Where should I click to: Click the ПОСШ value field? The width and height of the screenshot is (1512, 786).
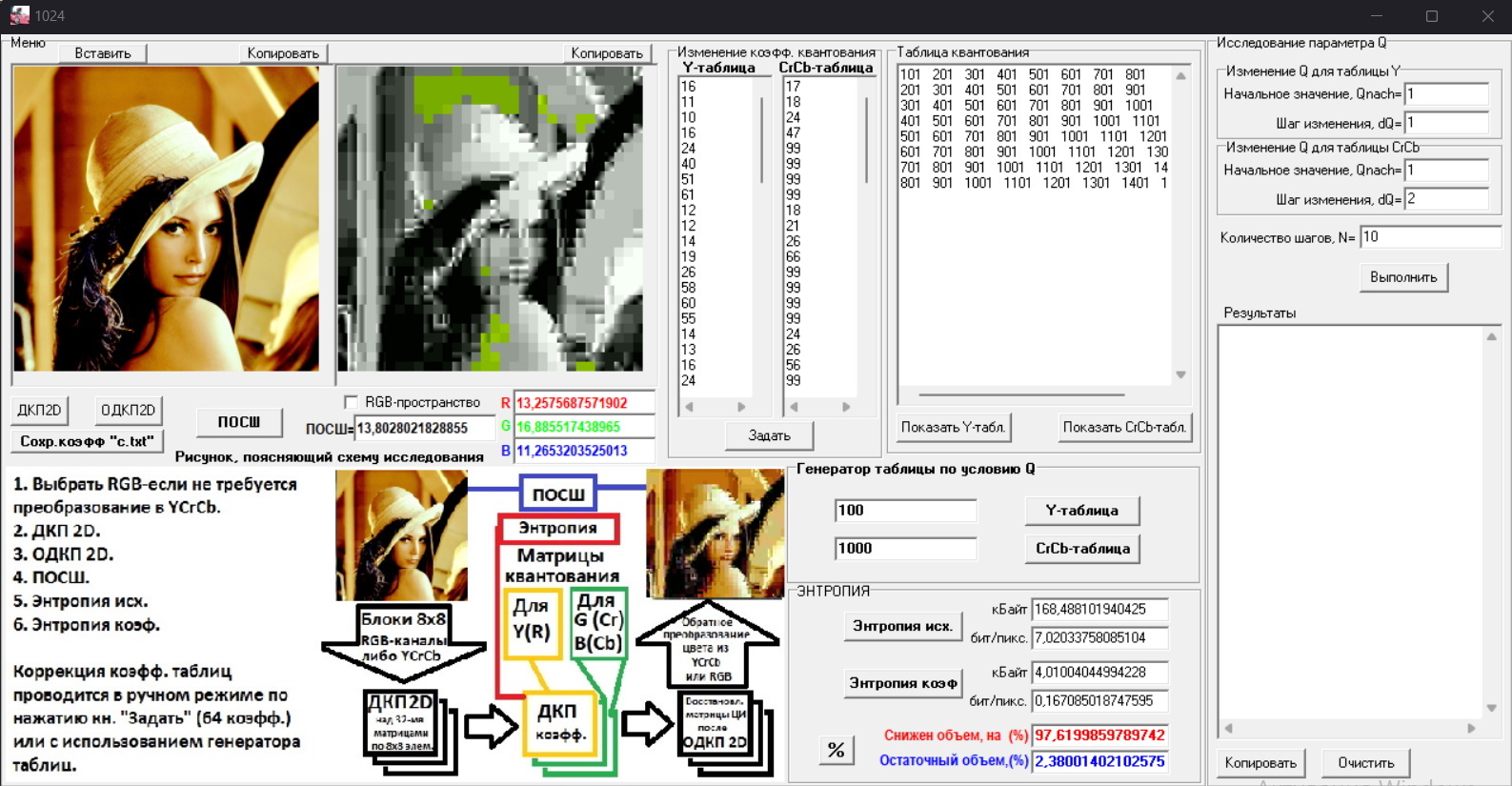click(x=425, y=429)
